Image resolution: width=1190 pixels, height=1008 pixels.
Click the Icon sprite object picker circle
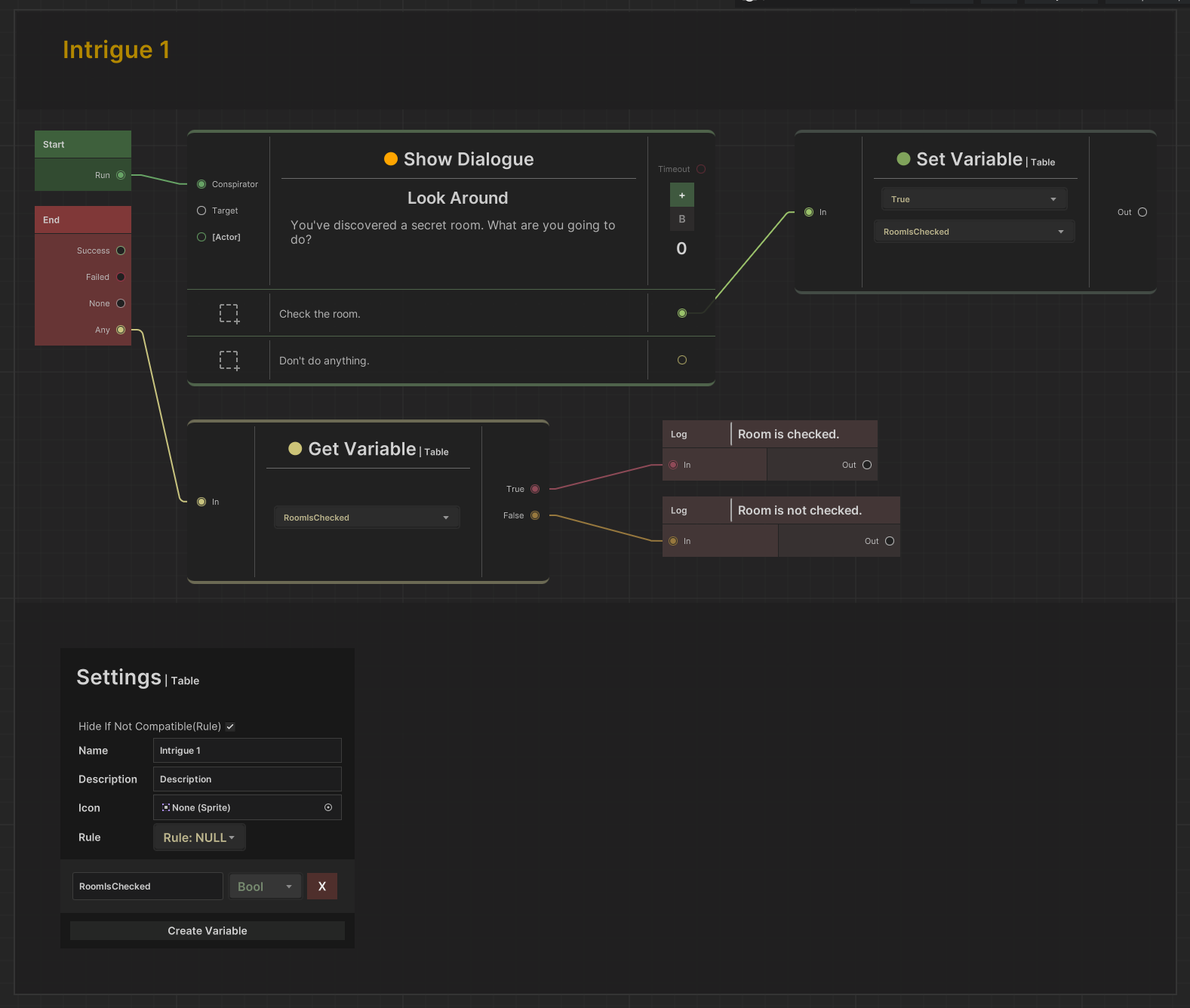click(328, 807)
